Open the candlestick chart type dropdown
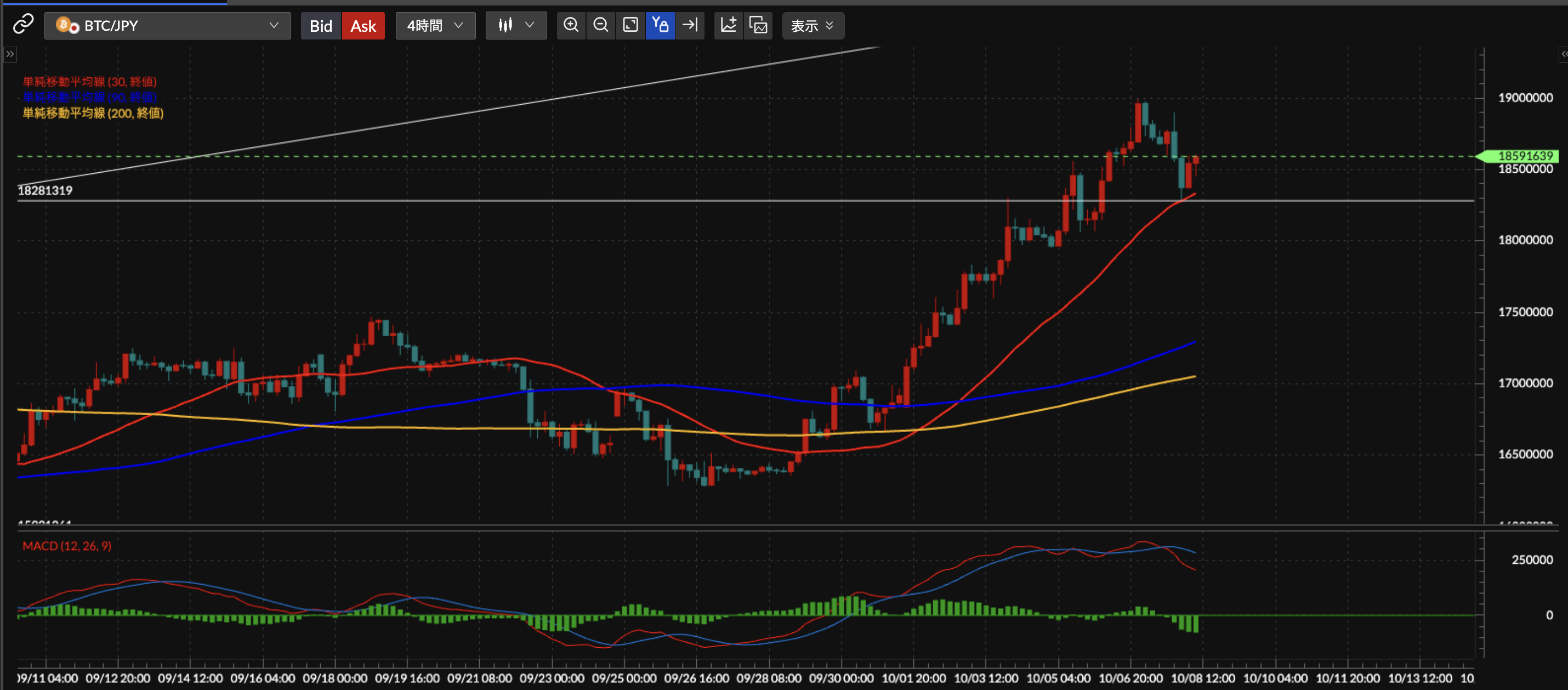 (x=516, y=26)
